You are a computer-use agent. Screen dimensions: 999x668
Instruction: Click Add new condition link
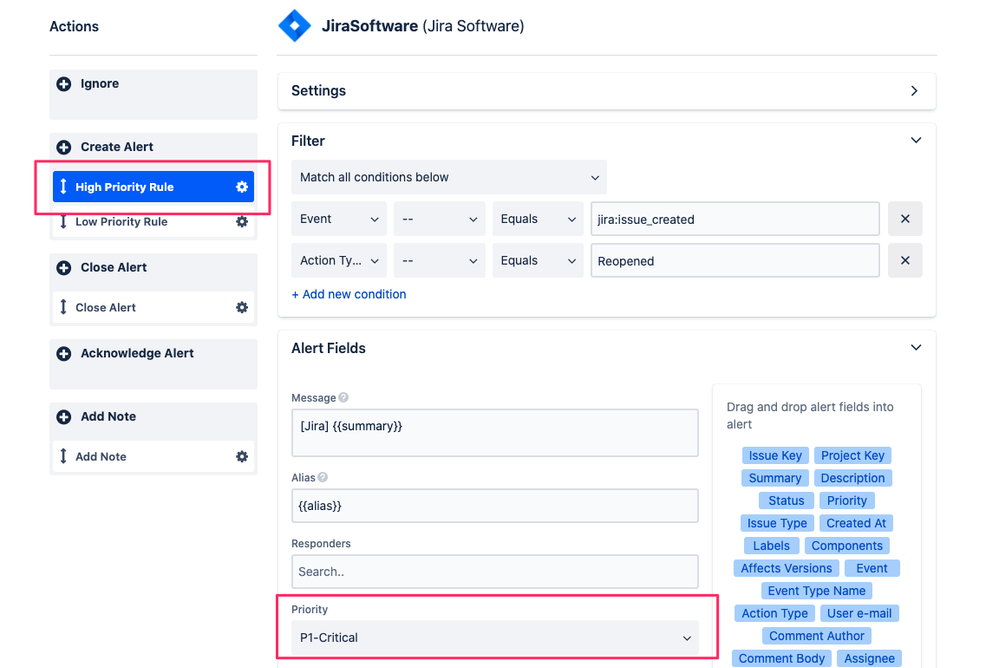click(349, 294)
